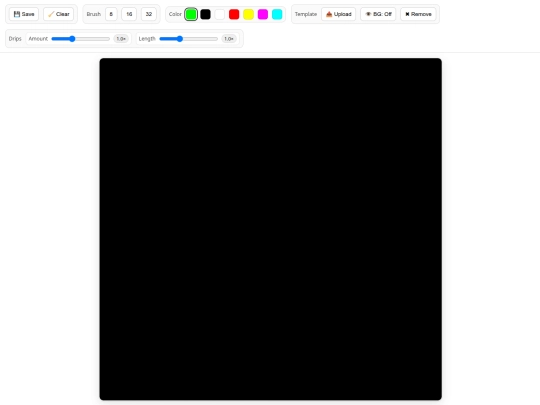Select brush size 32

[x=148, y=14]
